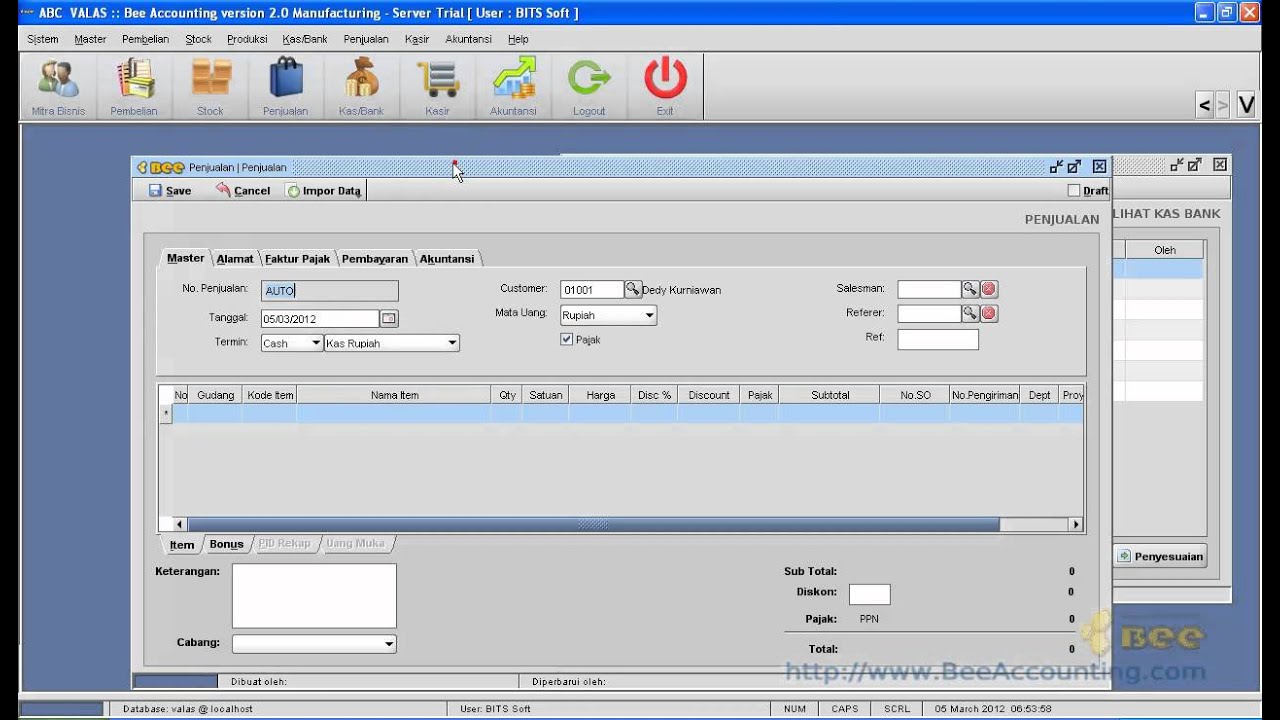Open Pembelian toolbar icon
This screenshot has height=720, width=1280.
tap(134, 86)
